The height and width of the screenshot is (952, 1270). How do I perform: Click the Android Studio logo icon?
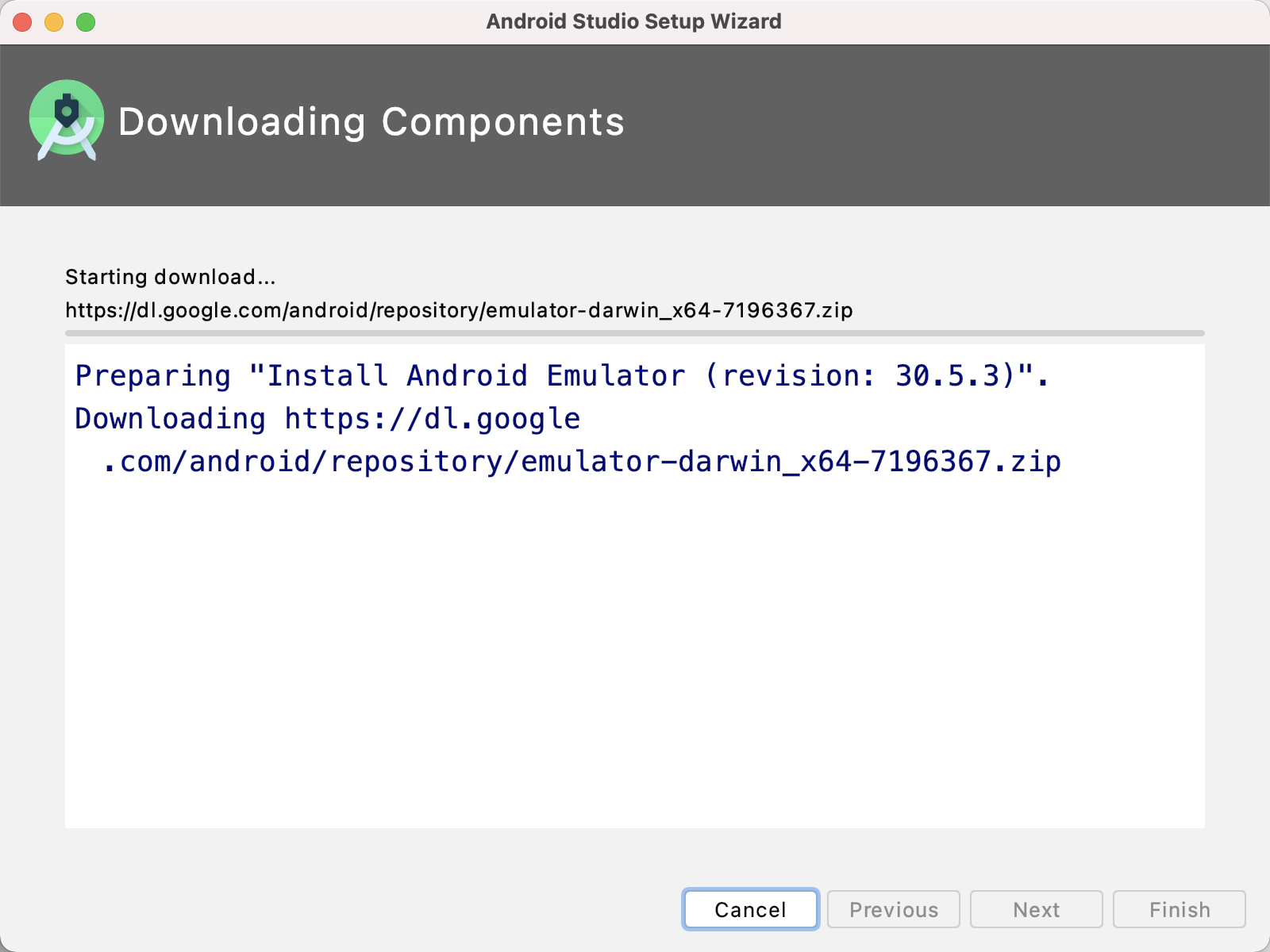coord(67,121)
